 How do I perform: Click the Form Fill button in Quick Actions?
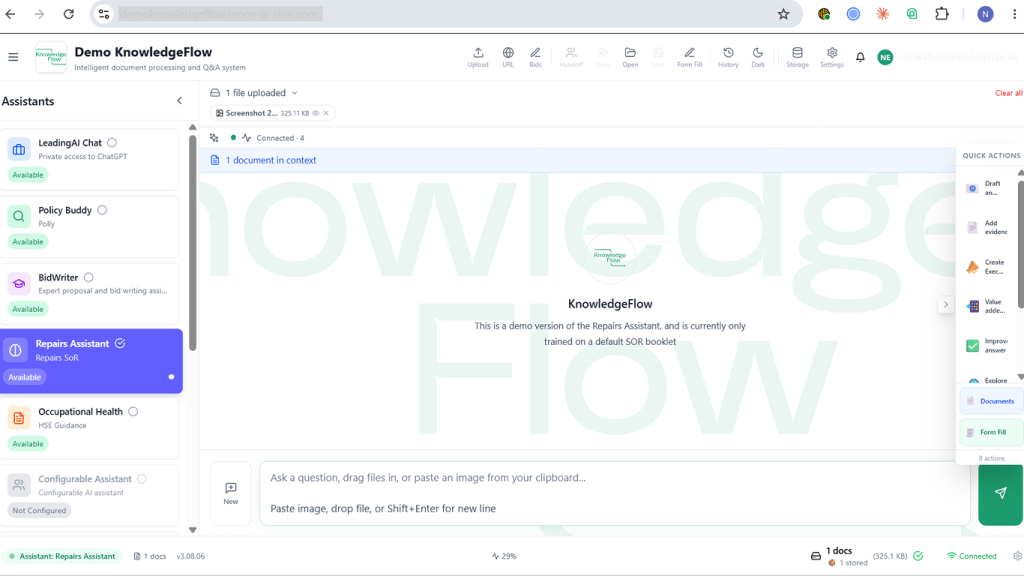pos(991,432)
